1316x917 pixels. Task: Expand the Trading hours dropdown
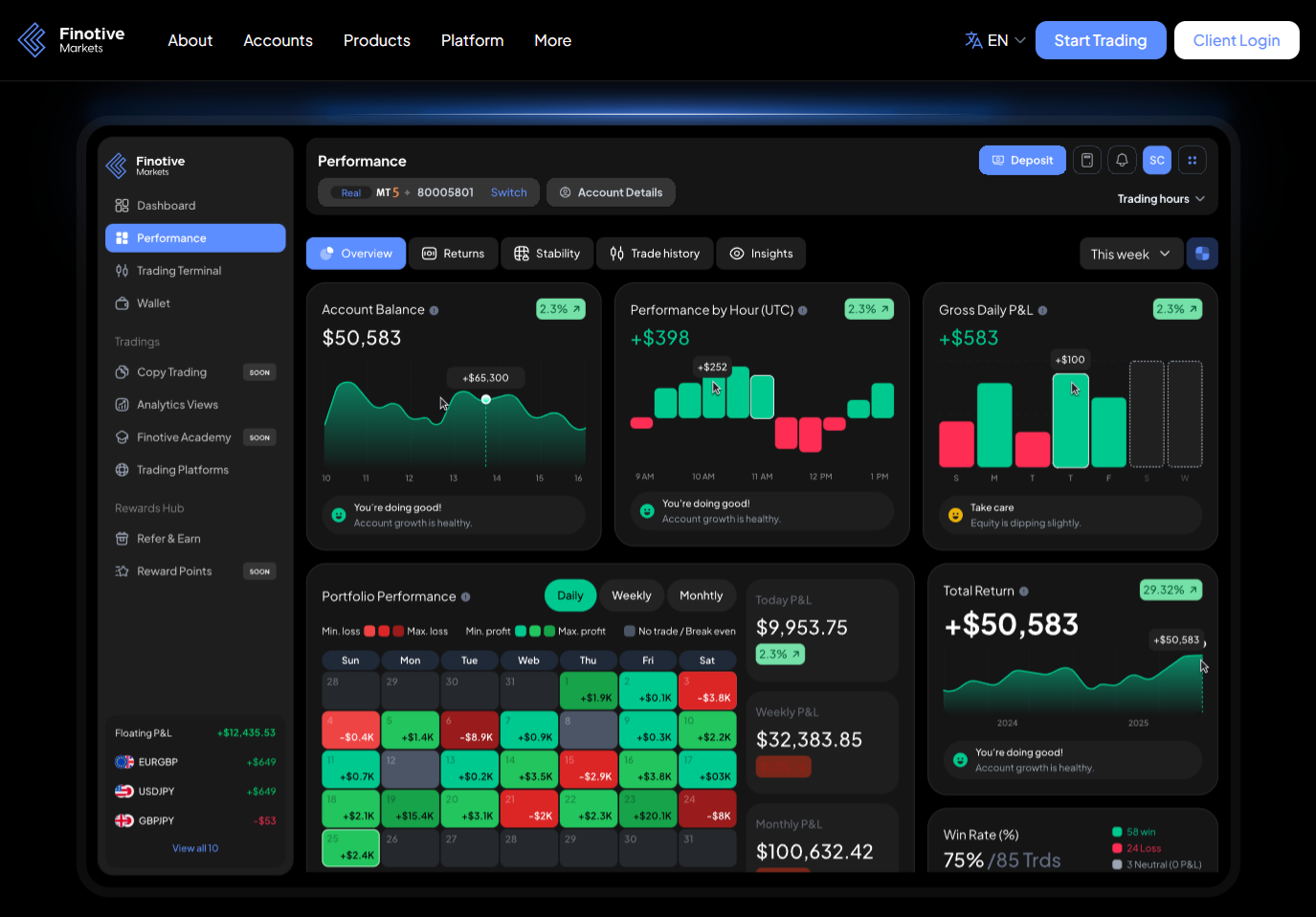tap(1161, 199)
